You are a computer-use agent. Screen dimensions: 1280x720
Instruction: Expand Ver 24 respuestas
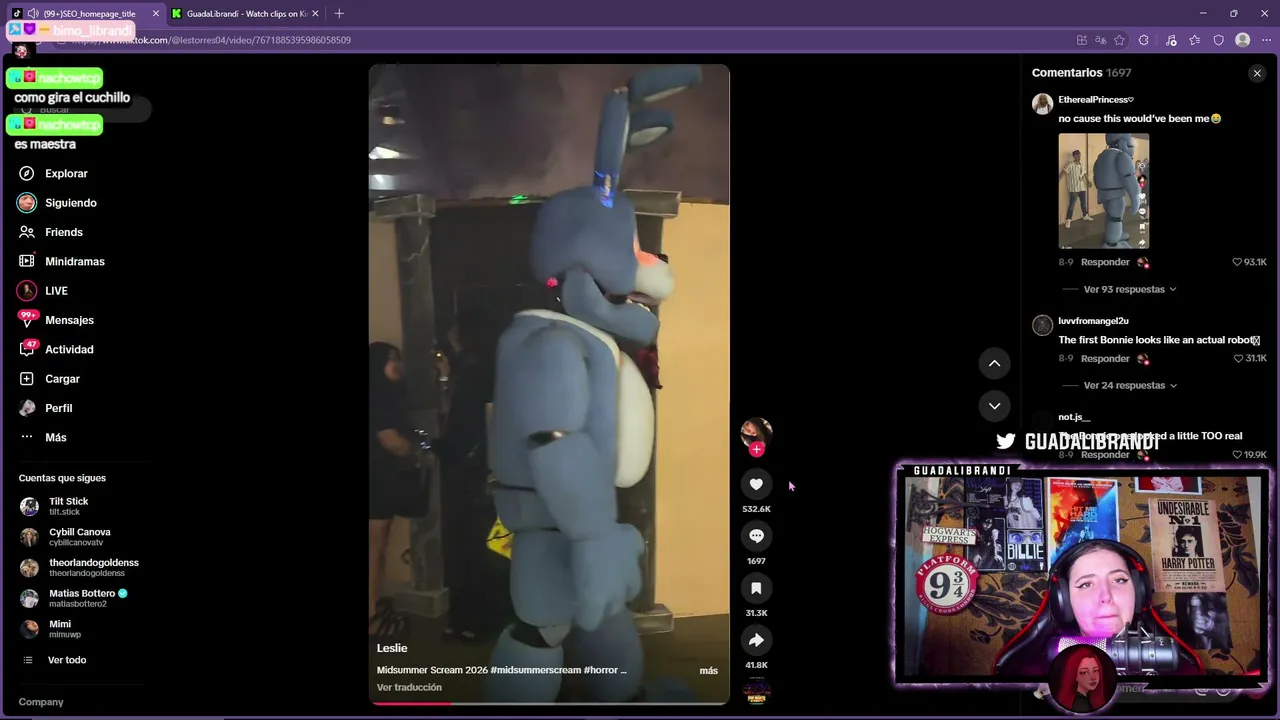pos(1130,385)
